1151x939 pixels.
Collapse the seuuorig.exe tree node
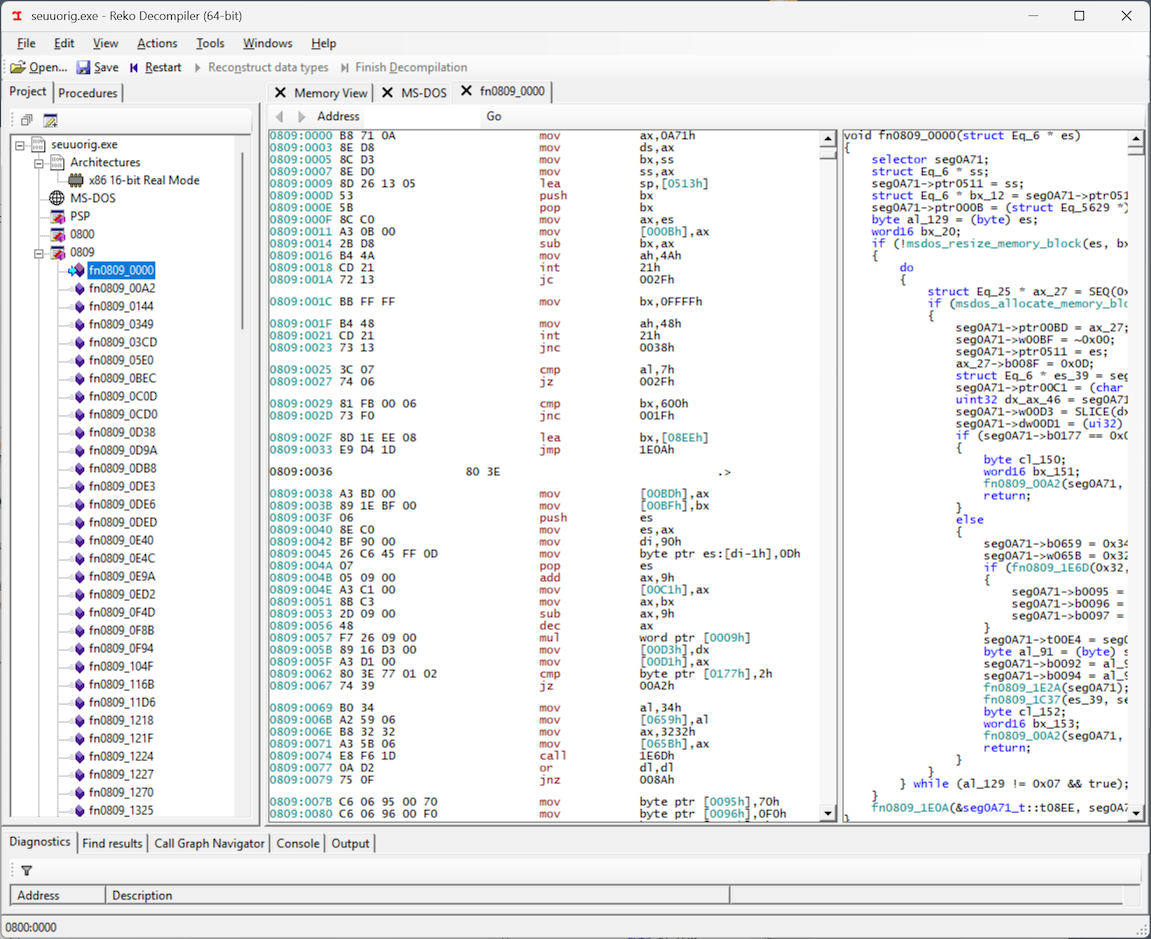(20, 145)
